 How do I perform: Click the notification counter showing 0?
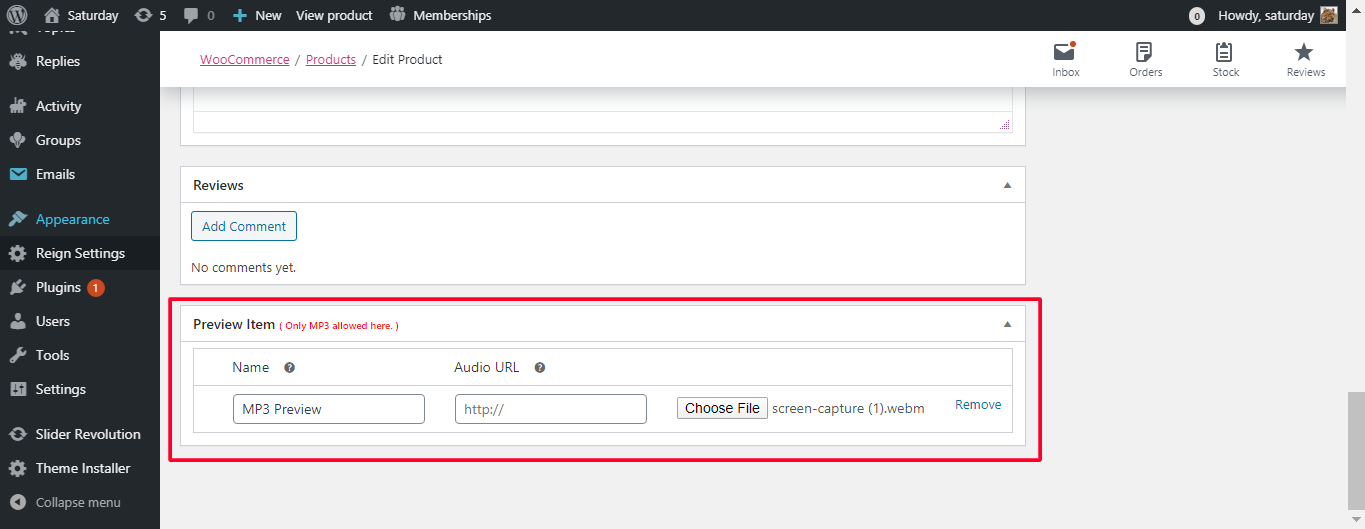coord(1196,16)
